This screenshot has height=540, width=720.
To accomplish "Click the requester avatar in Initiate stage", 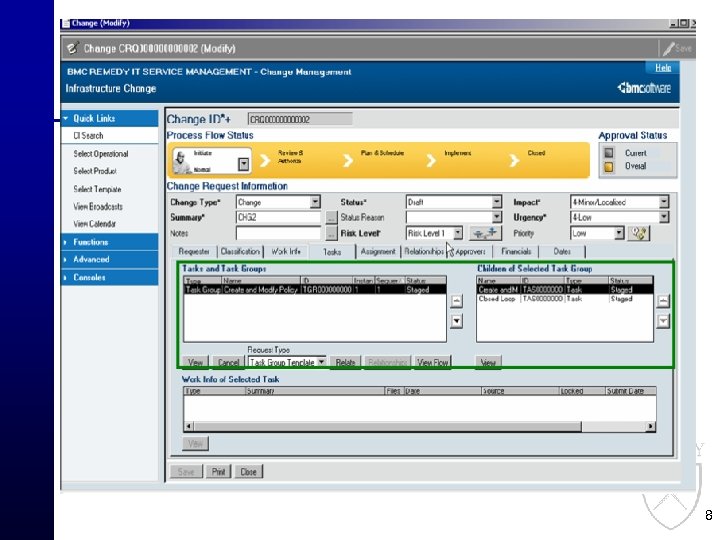I will [181, 162].
